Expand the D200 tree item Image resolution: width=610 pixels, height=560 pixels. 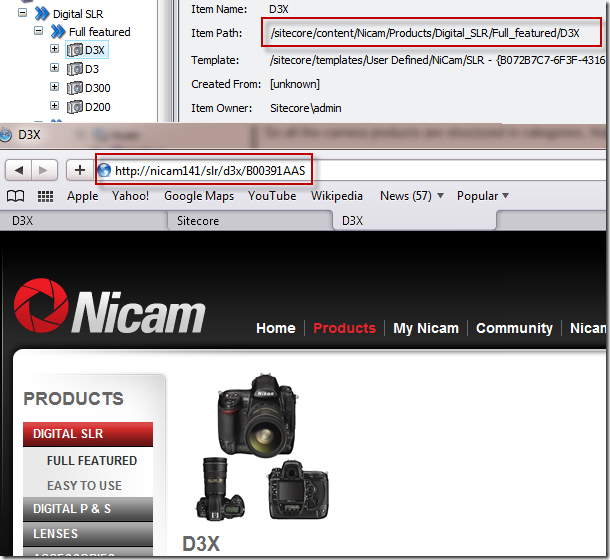coord(54,105)
